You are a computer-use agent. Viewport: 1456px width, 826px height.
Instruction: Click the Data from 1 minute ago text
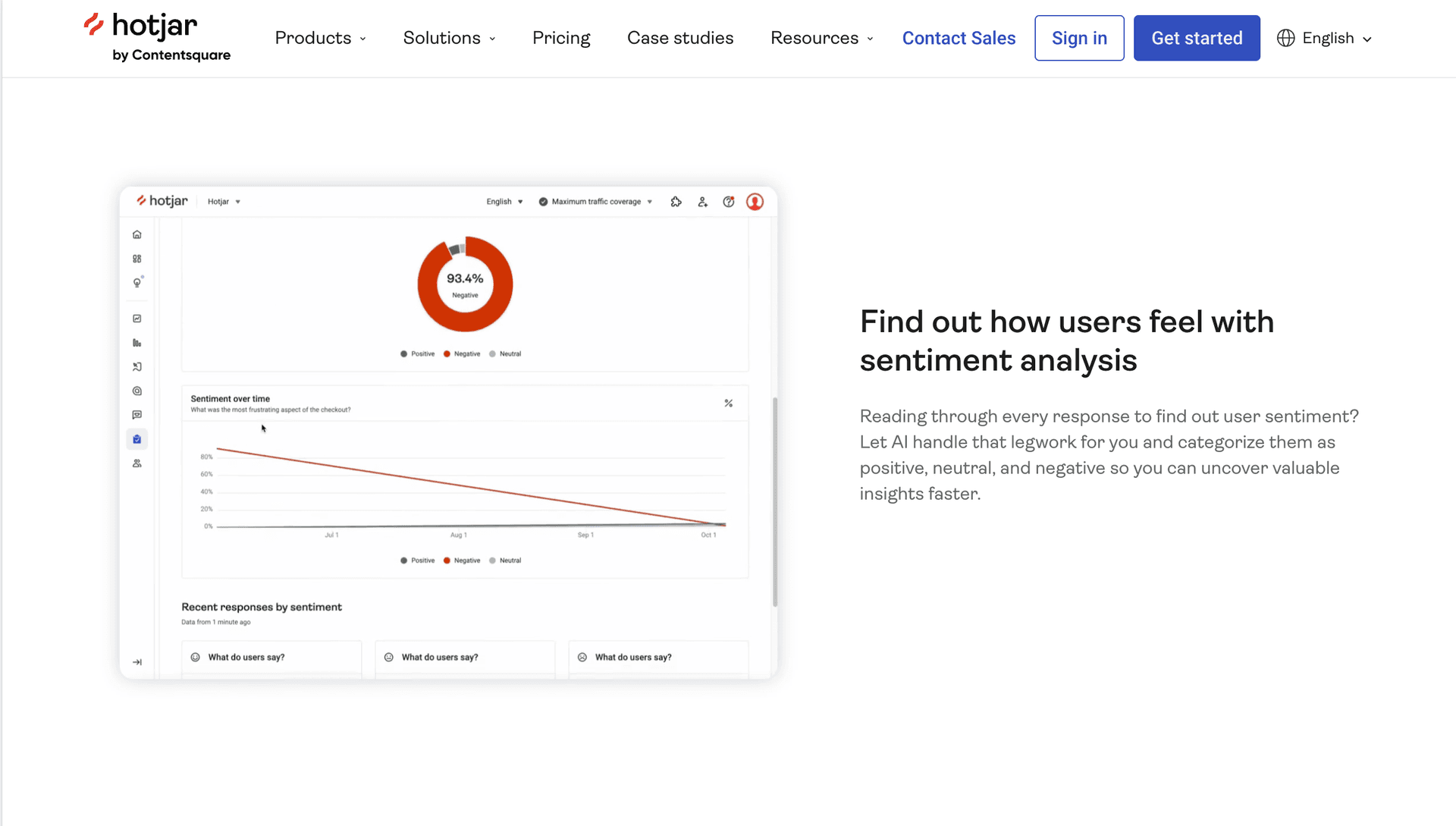click(216, 622)
